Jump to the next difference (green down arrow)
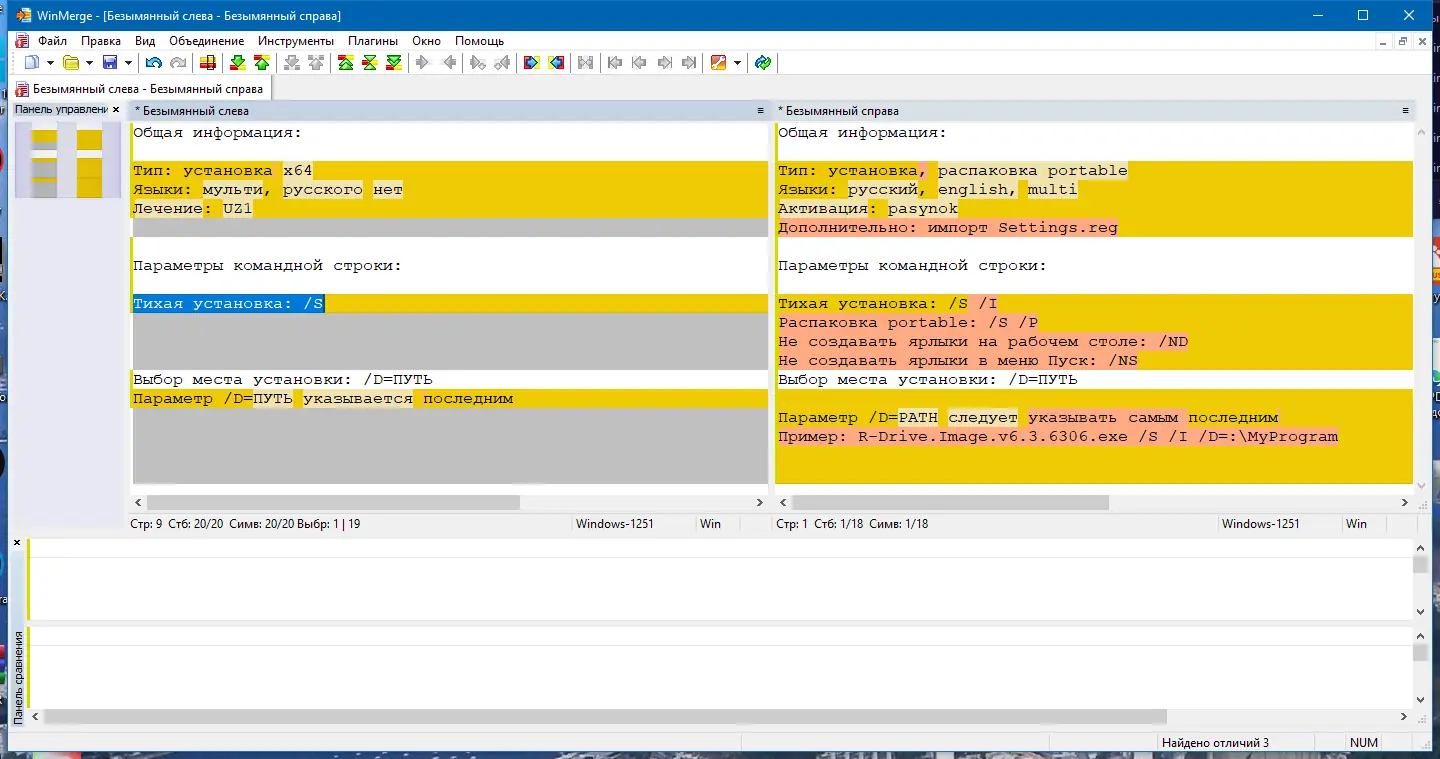This screenshot has height=759, width=1440. tap(237, 63)
